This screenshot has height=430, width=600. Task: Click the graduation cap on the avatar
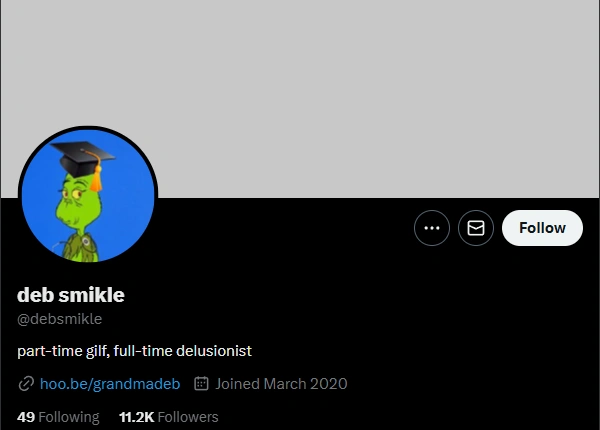82,158
